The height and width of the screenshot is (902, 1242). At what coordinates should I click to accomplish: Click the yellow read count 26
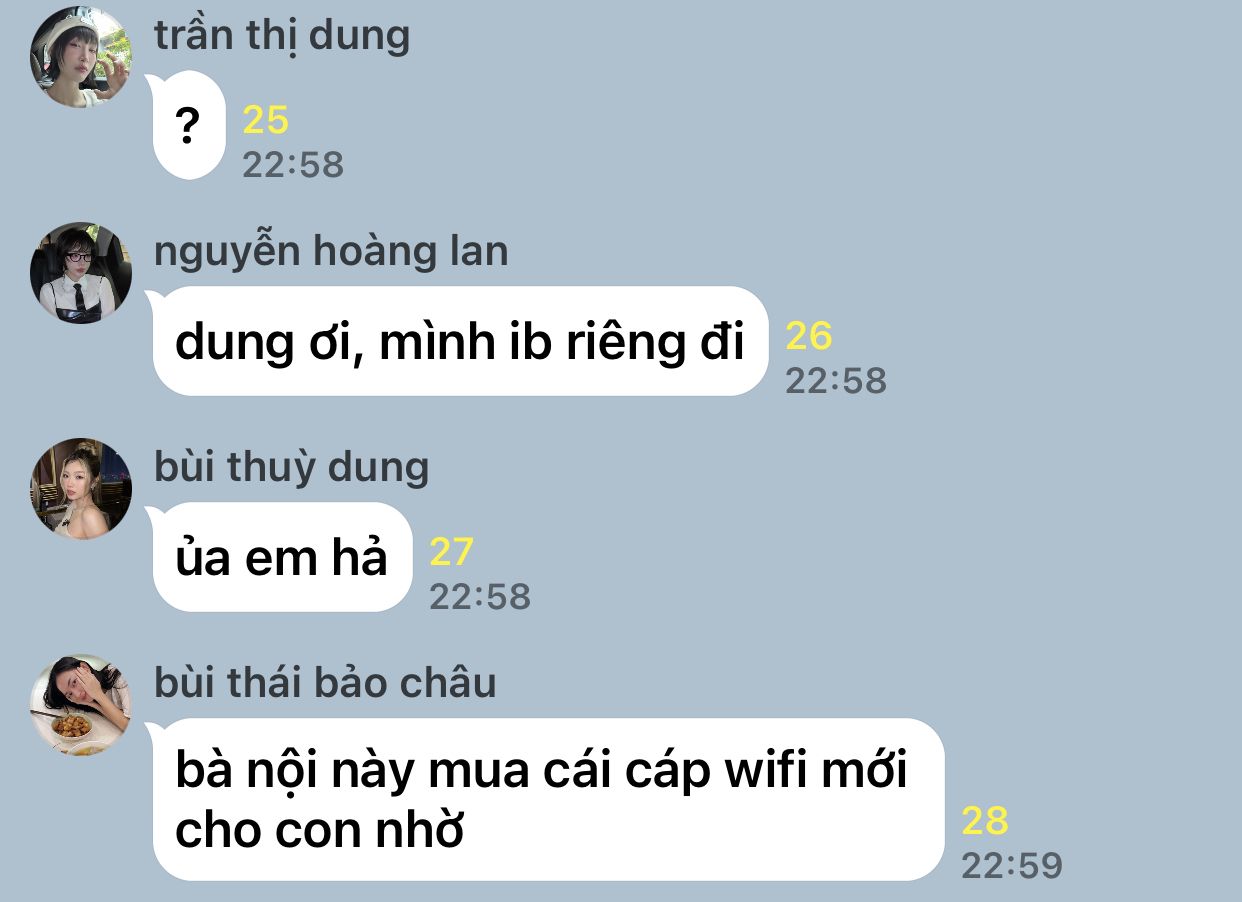(x=809, y=337)
